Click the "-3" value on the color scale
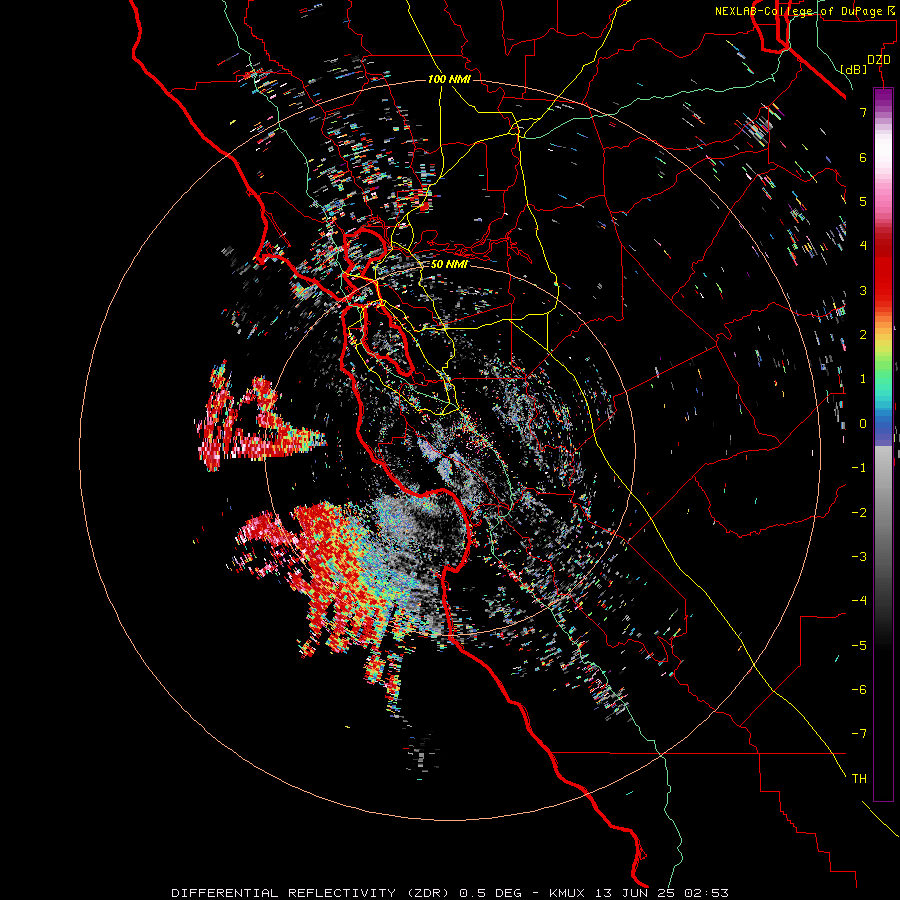Image resolution: width=900 pixels, height=900 pixels. [x=859, y=557]
